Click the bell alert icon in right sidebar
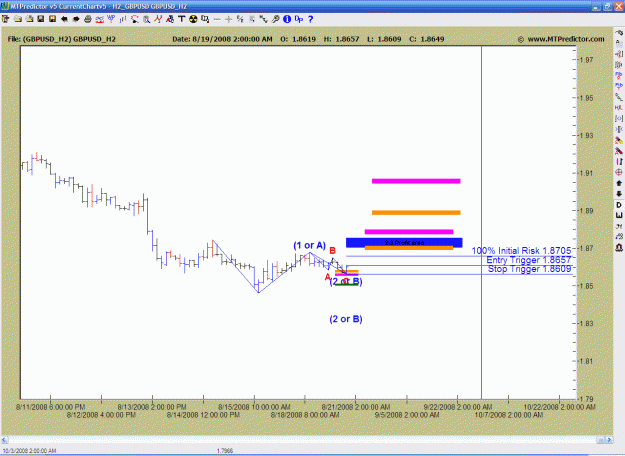Viewport: 625px width, 456px height. tap(619, 248)
